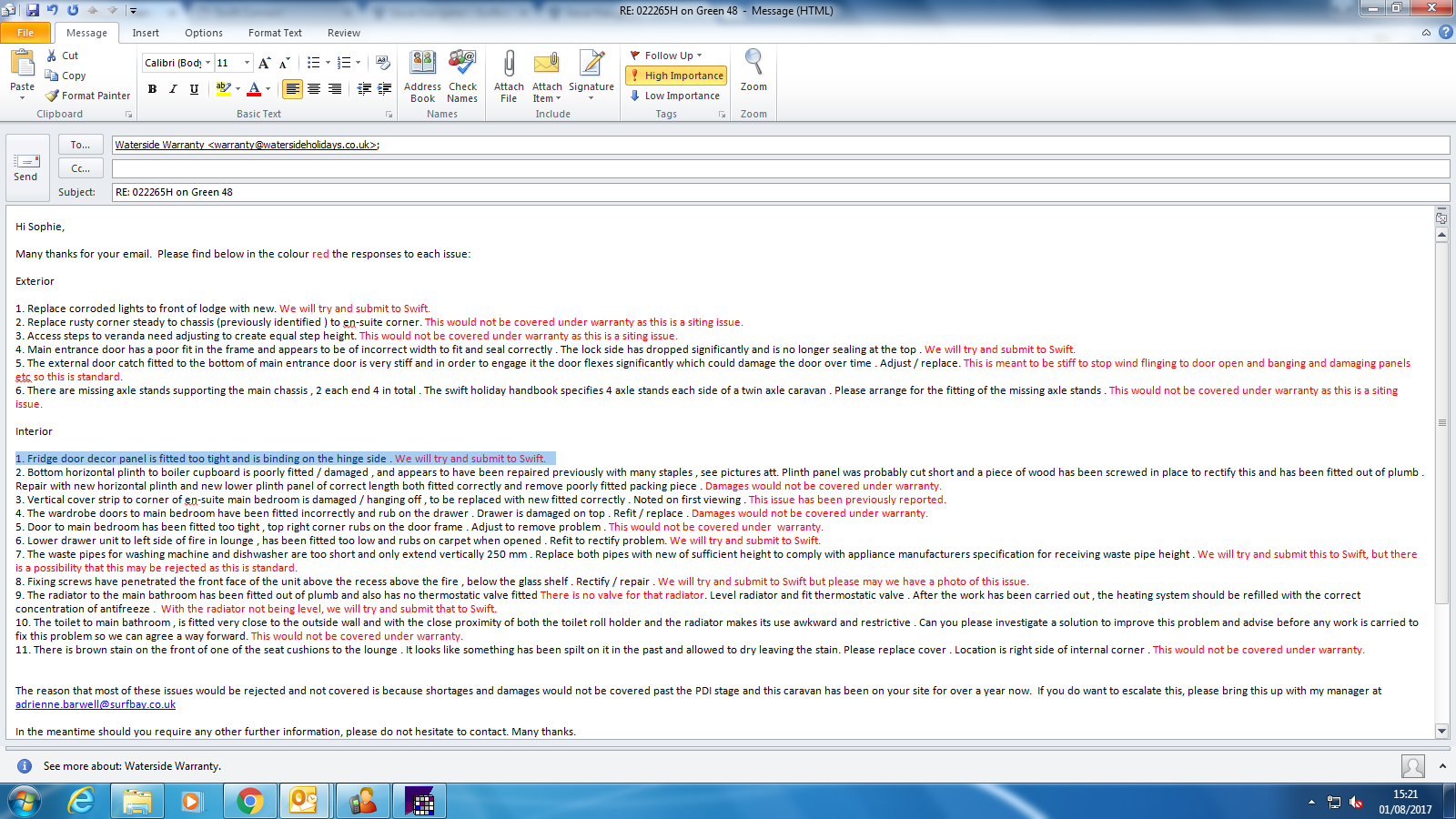Screen dimensions: 1456x819
Task: Open the contact photo pane icon
Action: [1413, 766]
